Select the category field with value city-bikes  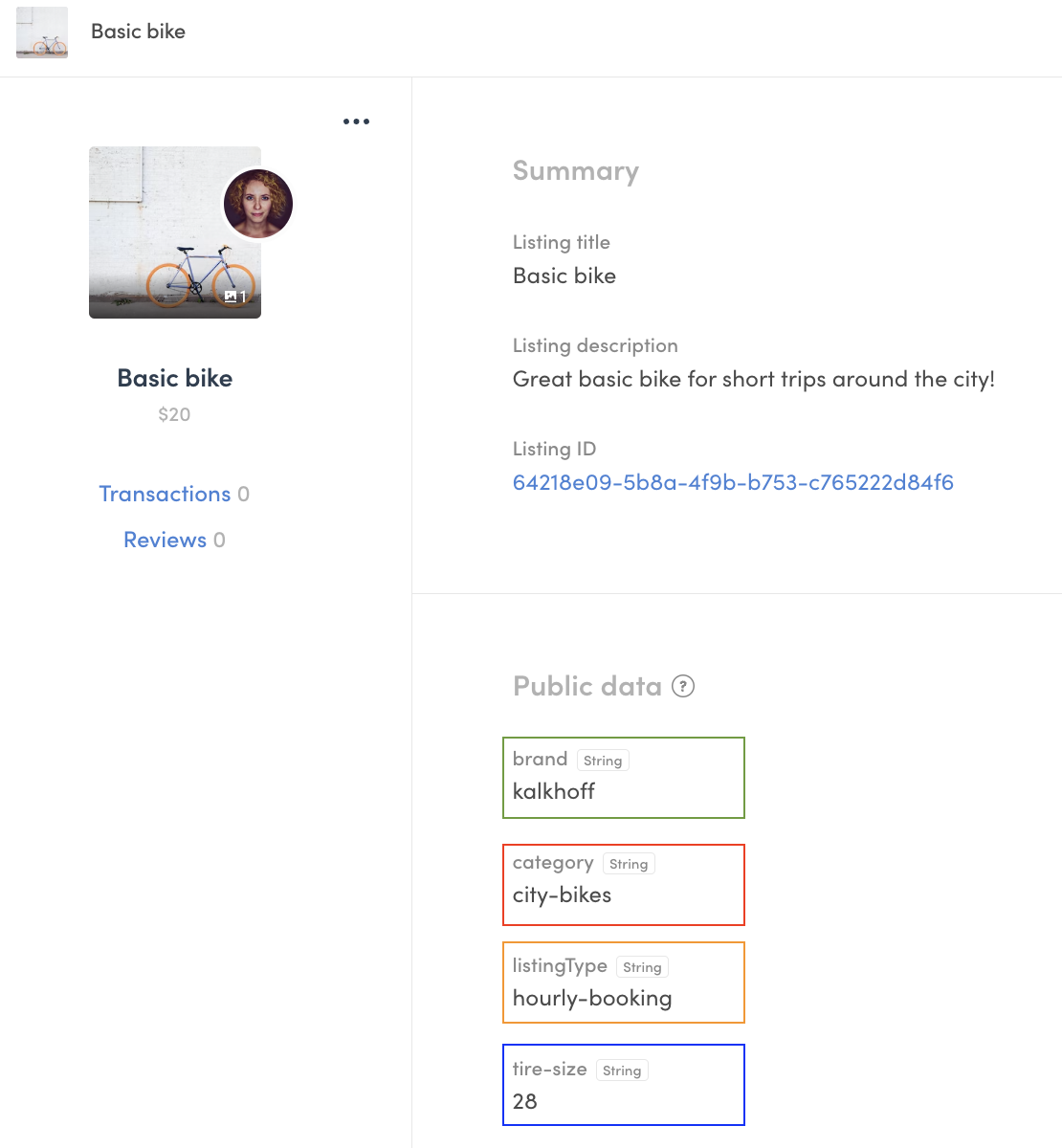pyautogui.click(x=624, y=885)
